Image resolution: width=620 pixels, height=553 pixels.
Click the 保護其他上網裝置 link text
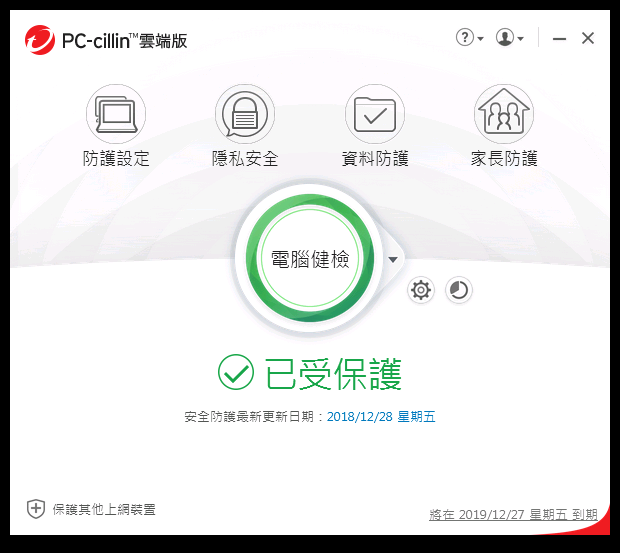click(104, 510)
